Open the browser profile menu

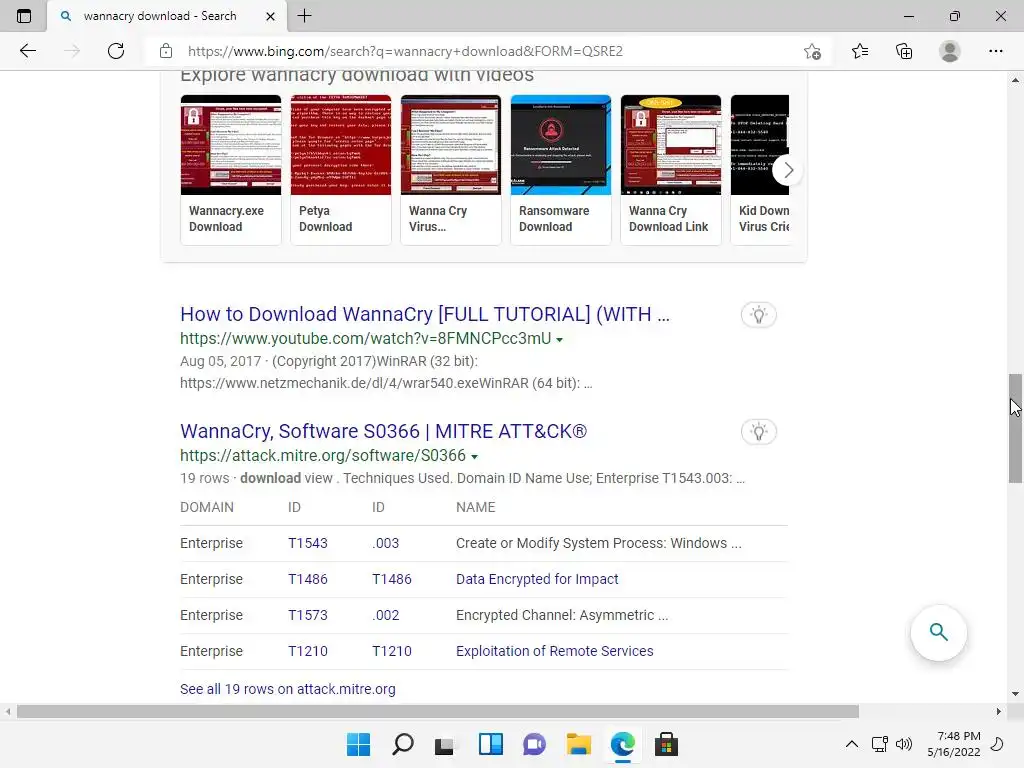pyautogui.click(x=950, y=51)
